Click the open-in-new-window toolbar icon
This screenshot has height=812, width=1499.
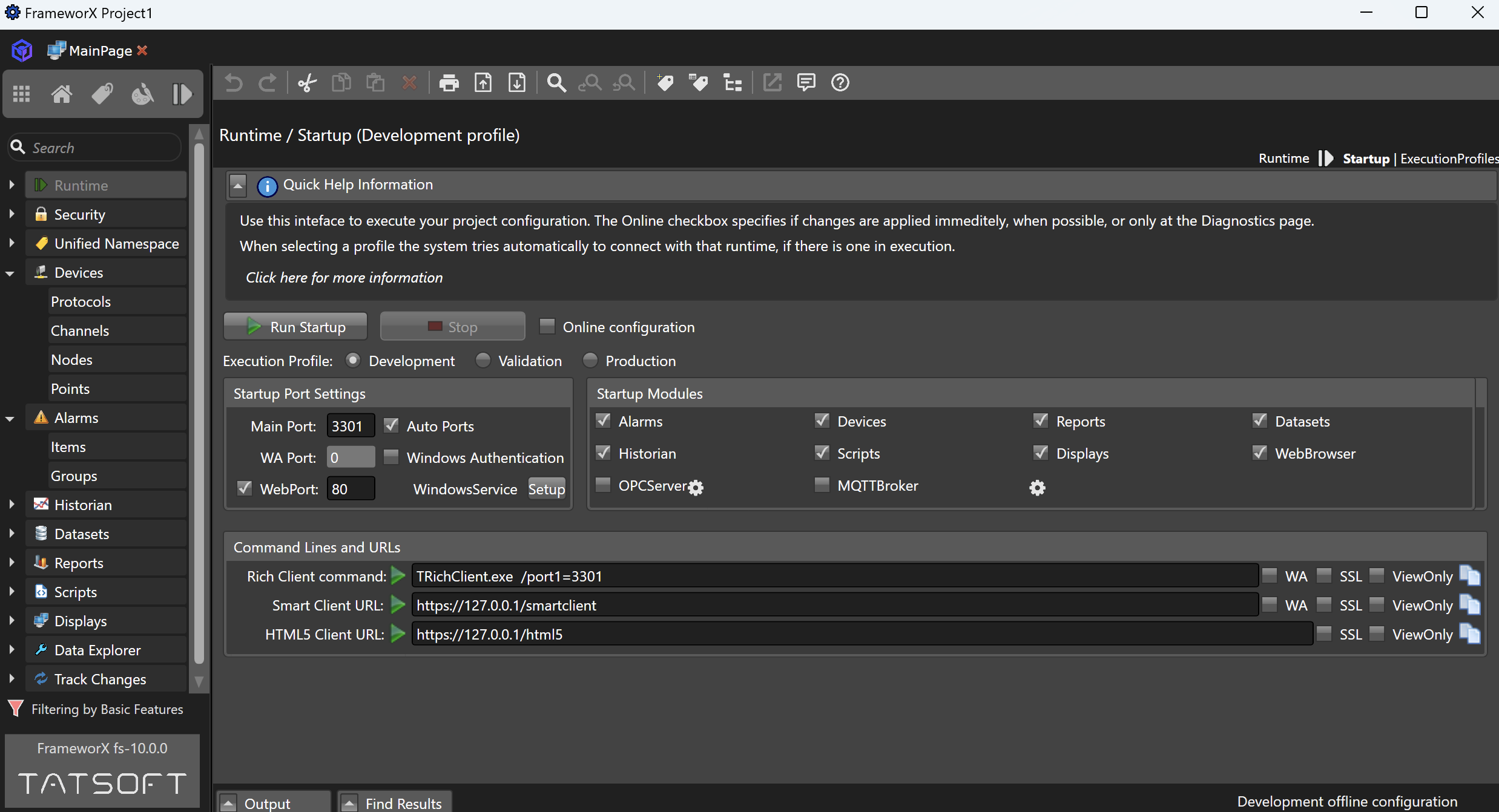(773, 82)
